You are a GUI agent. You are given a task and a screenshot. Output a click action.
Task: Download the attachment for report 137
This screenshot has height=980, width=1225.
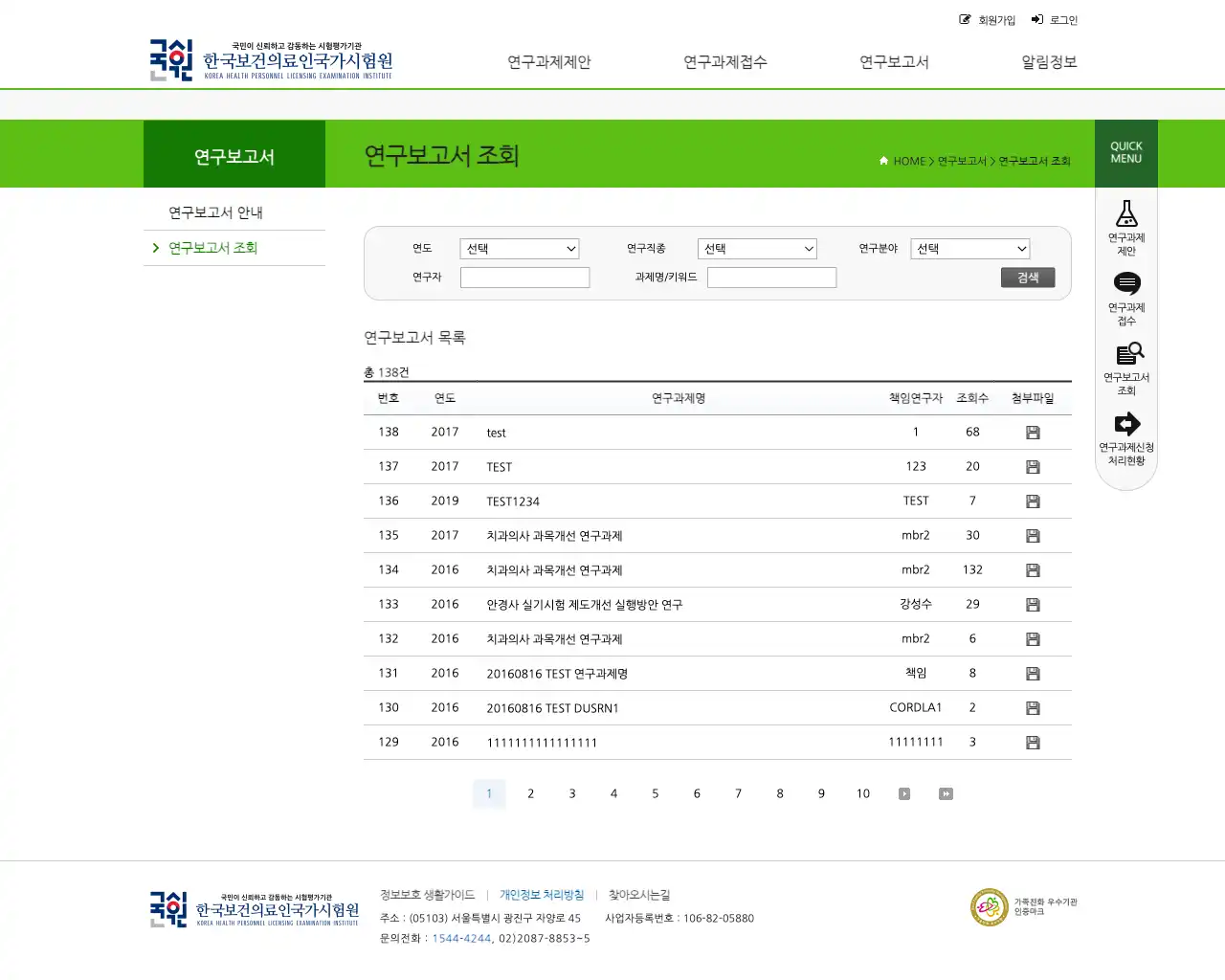tap(1033, 467)
